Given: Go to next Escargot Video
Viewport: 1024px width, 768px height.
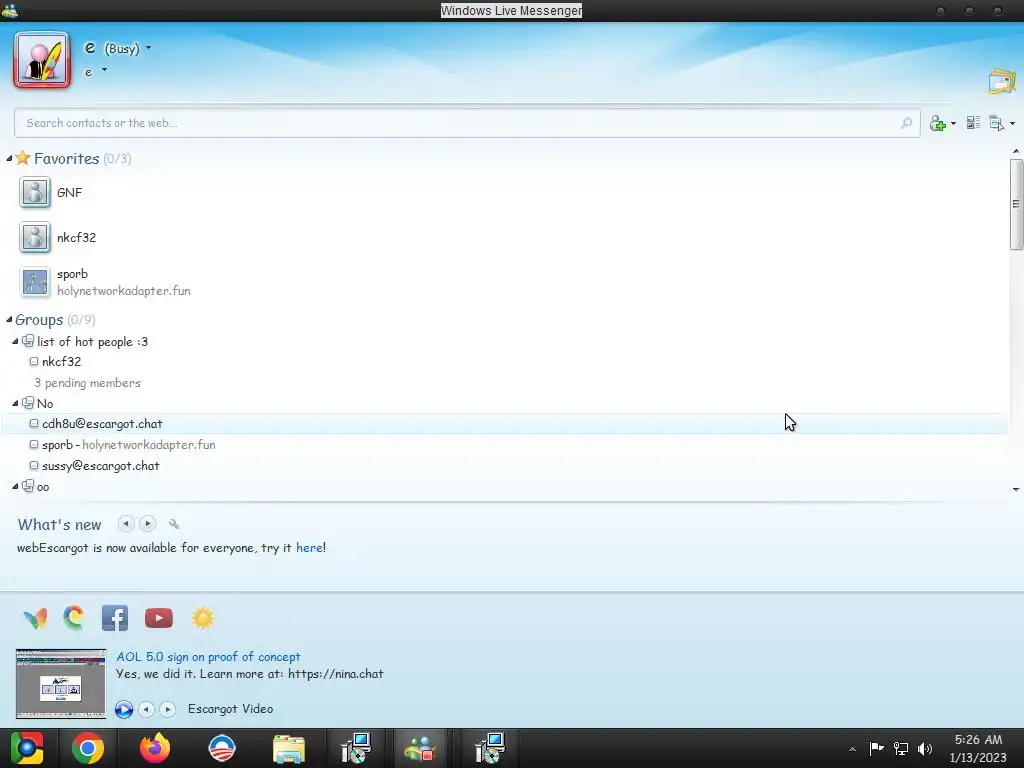Looking at the screenshot, I should coord(168,709).
